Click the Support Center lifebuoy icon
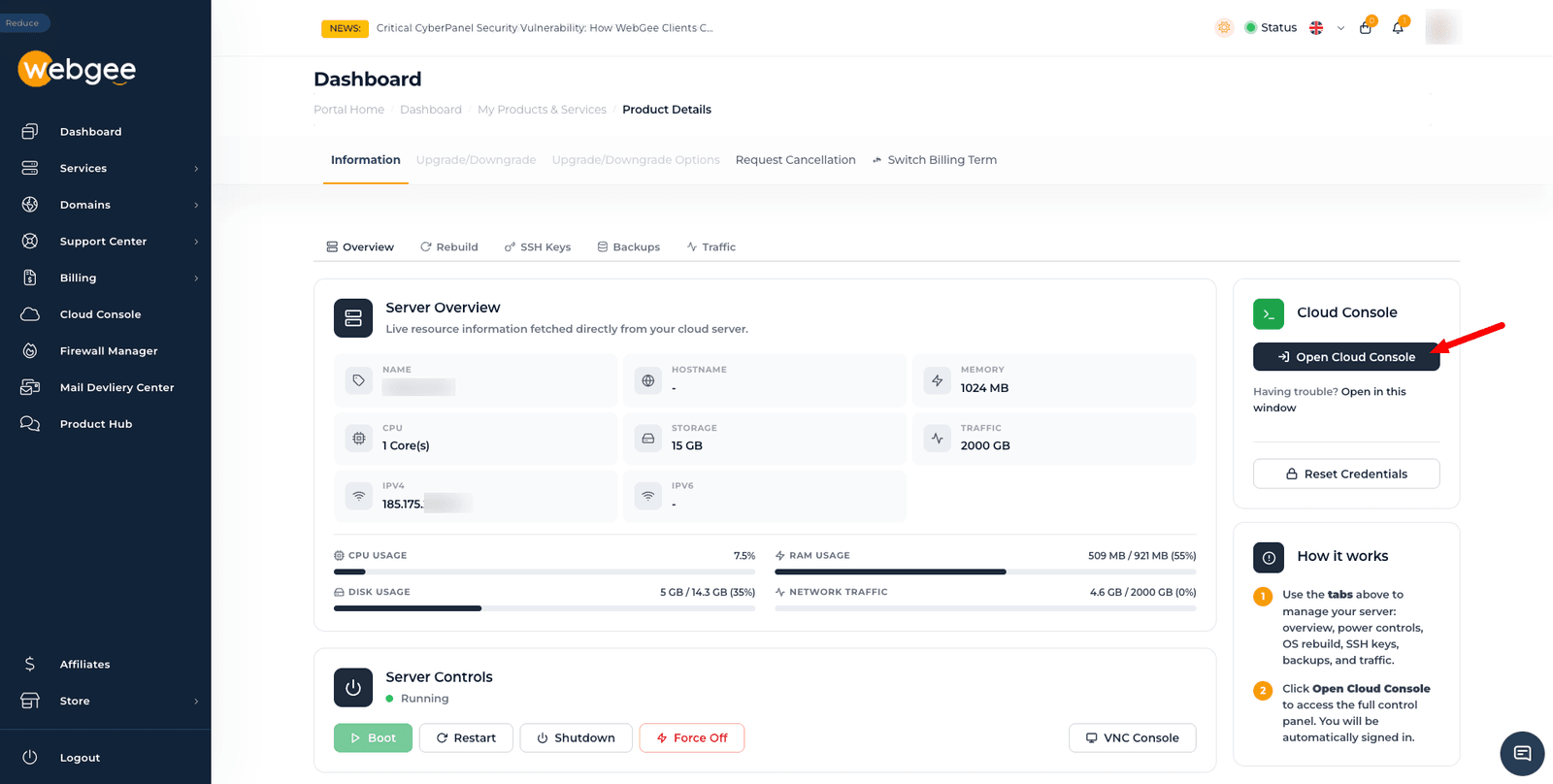1553x784 pixels. point(30,241)
